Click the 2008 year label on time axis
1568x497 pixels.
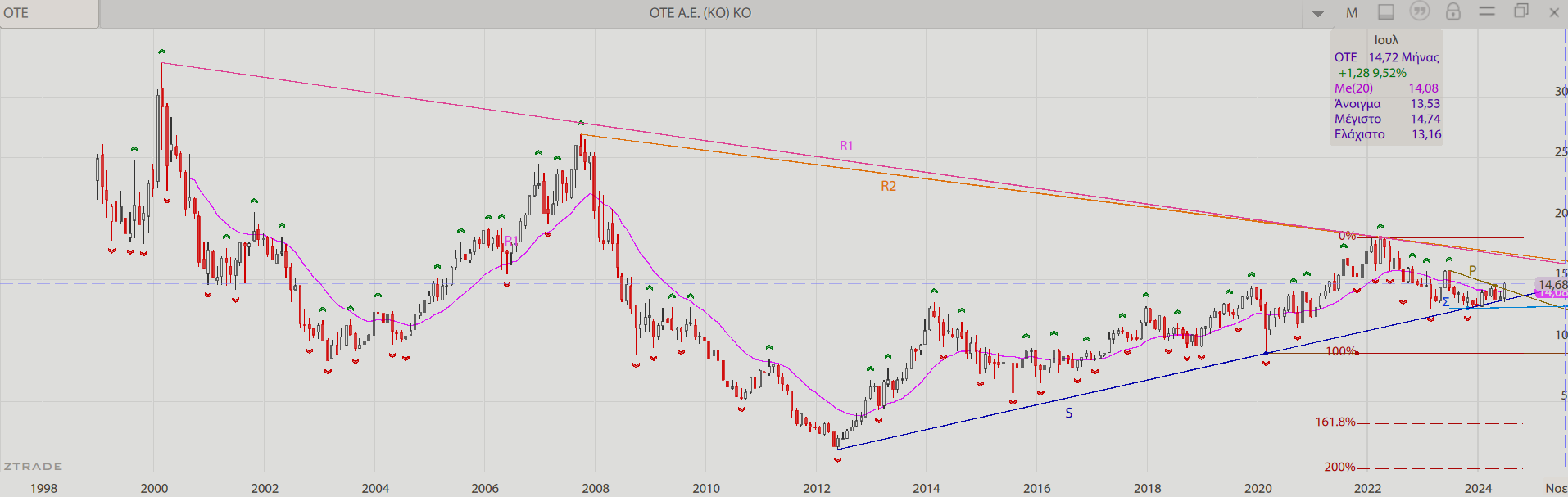tap(596, 488)
